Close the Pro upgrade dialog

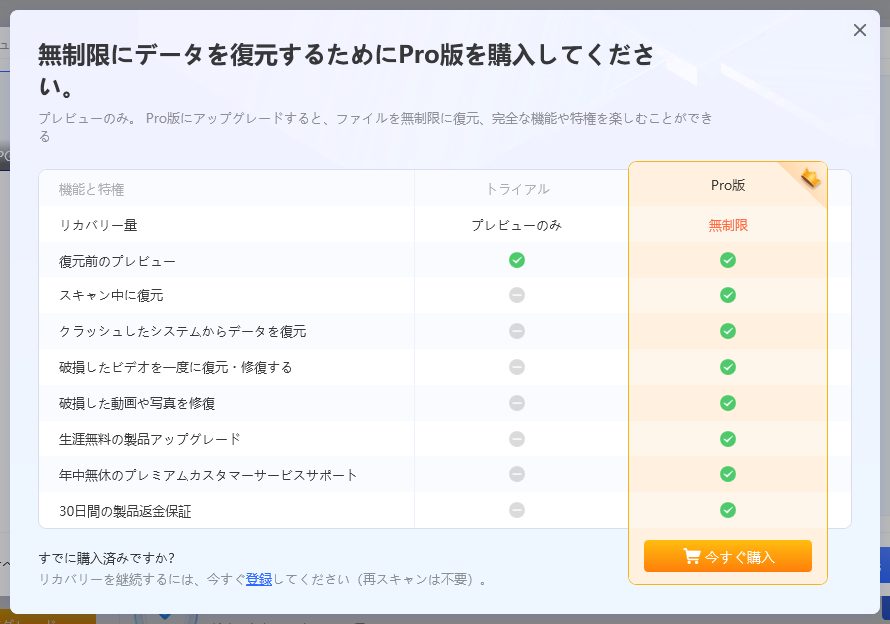click(x=859, y=30)
